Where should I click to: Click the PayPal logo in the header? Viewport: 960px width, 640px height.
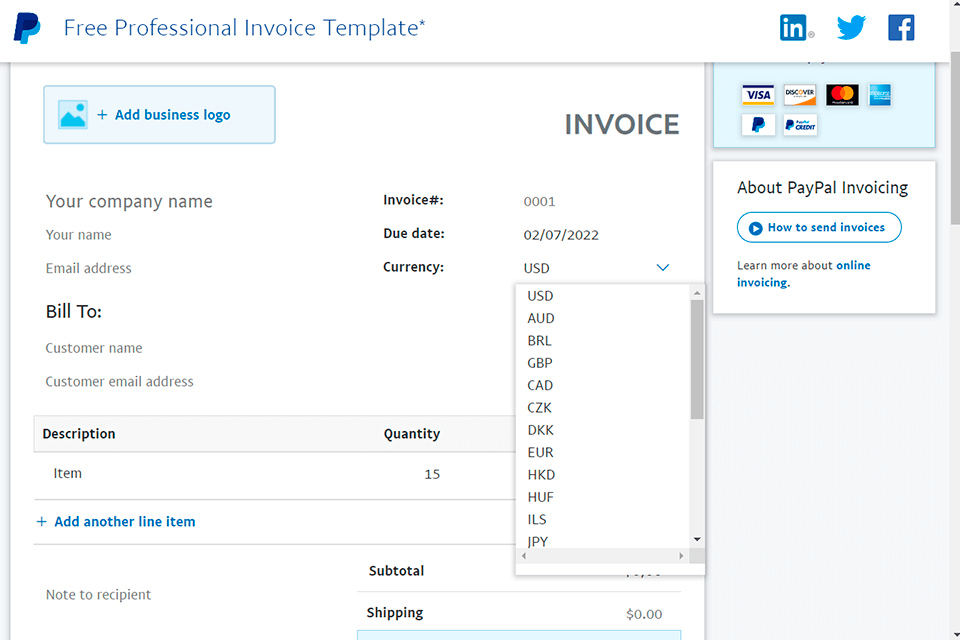coord(27,28)
